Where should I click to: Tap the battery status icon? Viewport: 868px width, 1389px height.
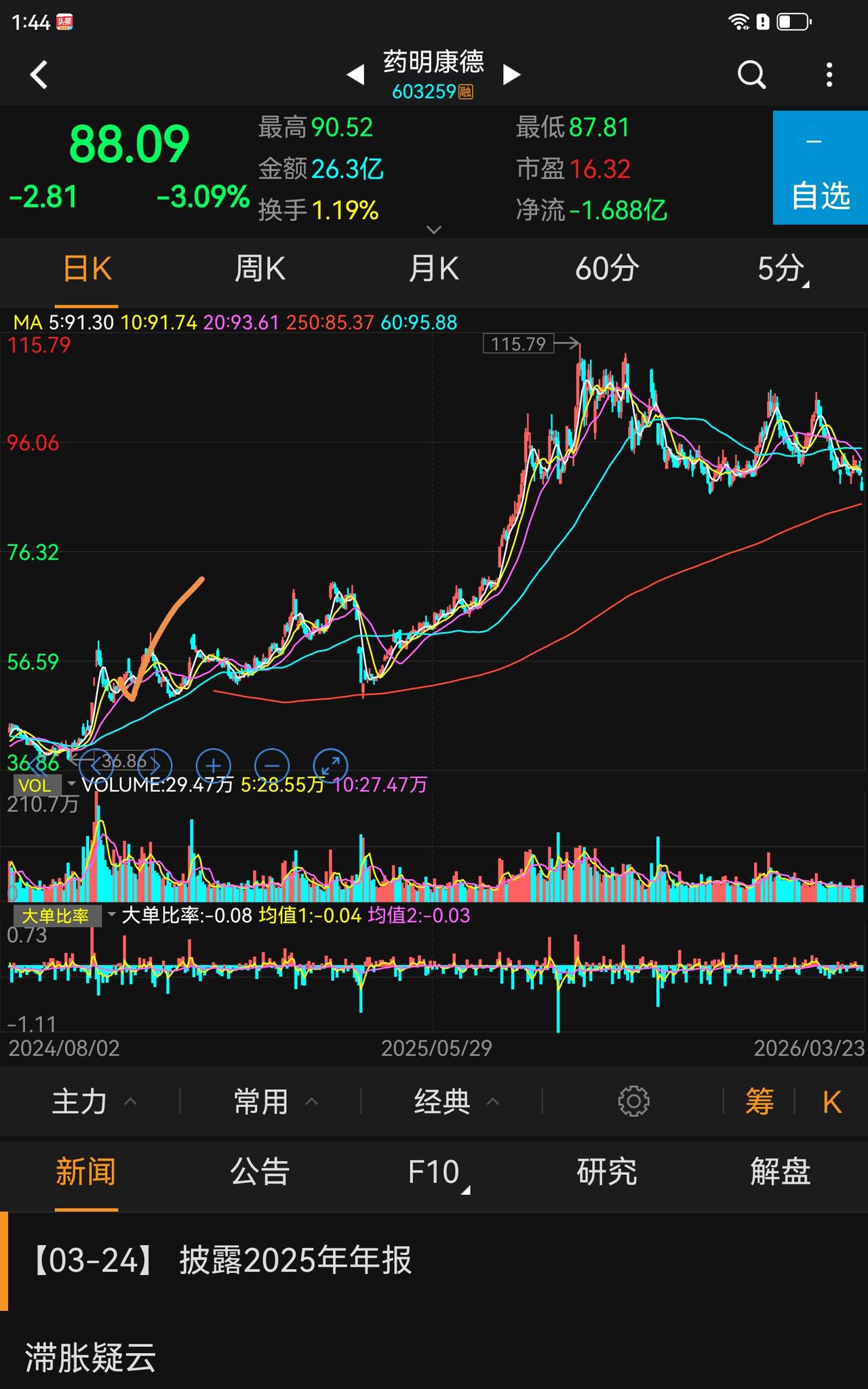tap(794, 22)
